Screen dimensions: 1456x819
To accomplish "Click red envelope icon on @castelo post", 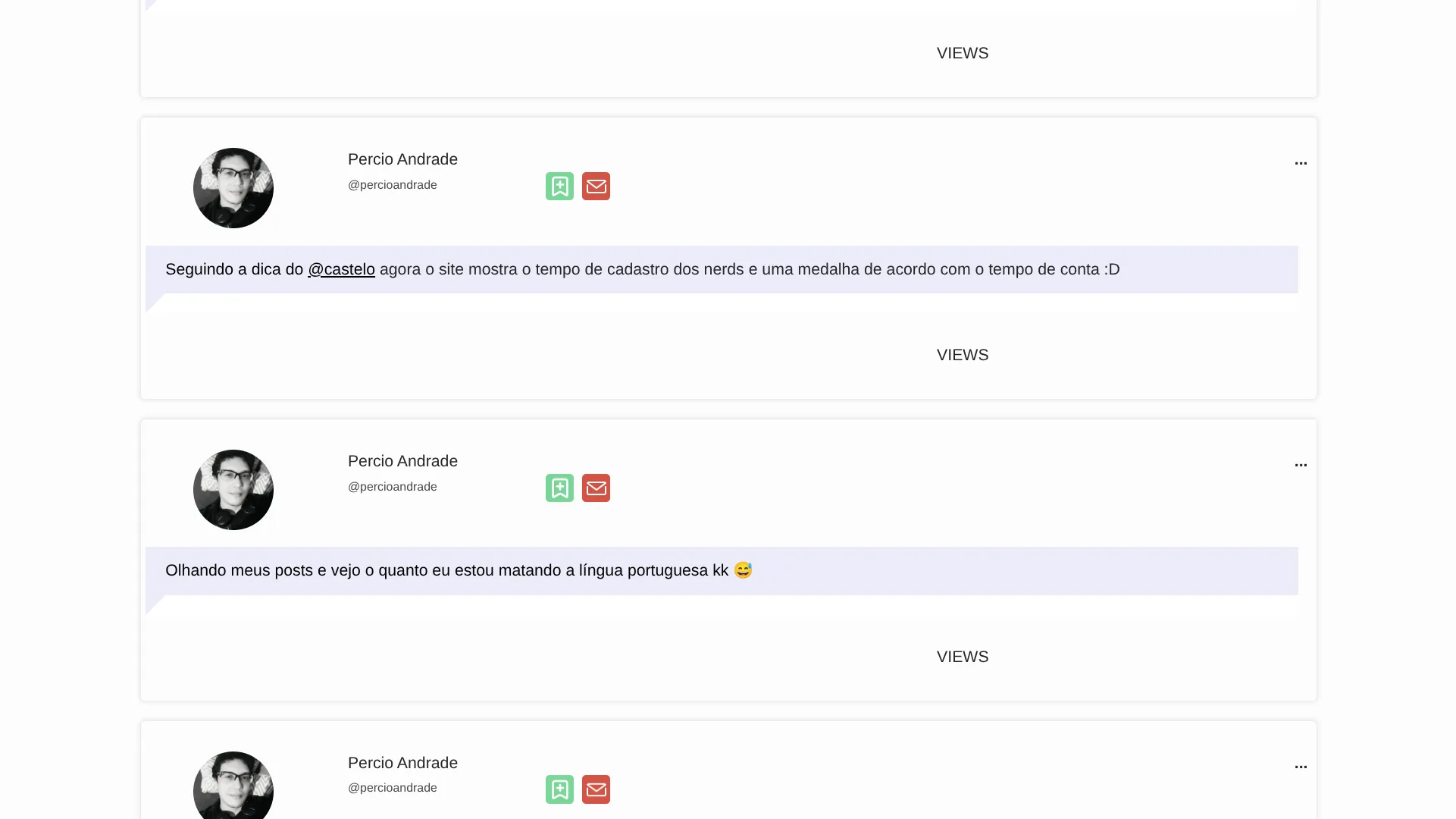I will 596,187.
